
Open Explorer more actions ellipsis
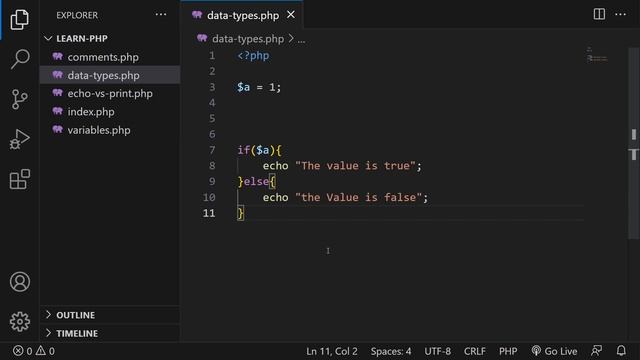pos(161,15)
